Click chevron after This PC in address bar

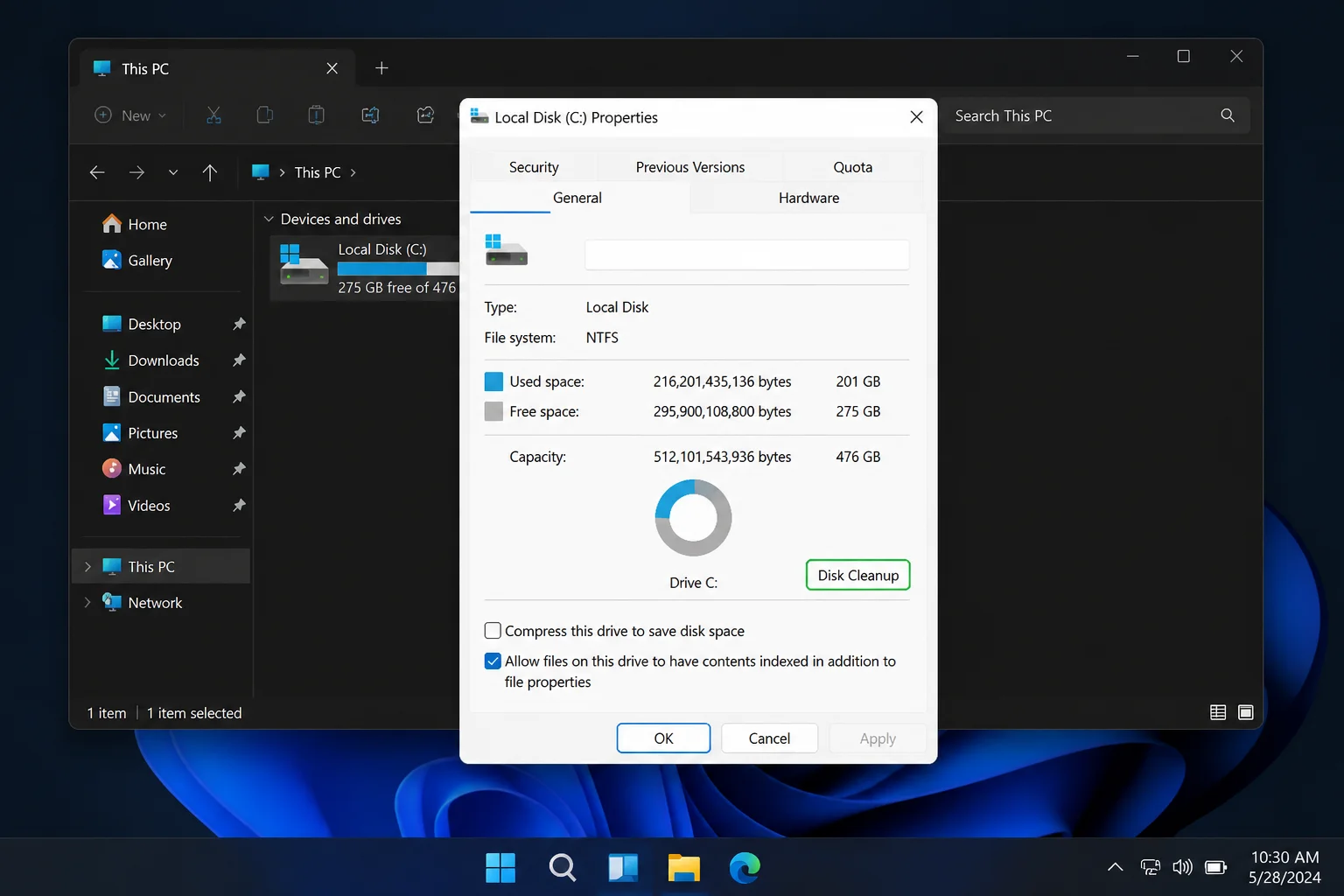pos(353,172)
